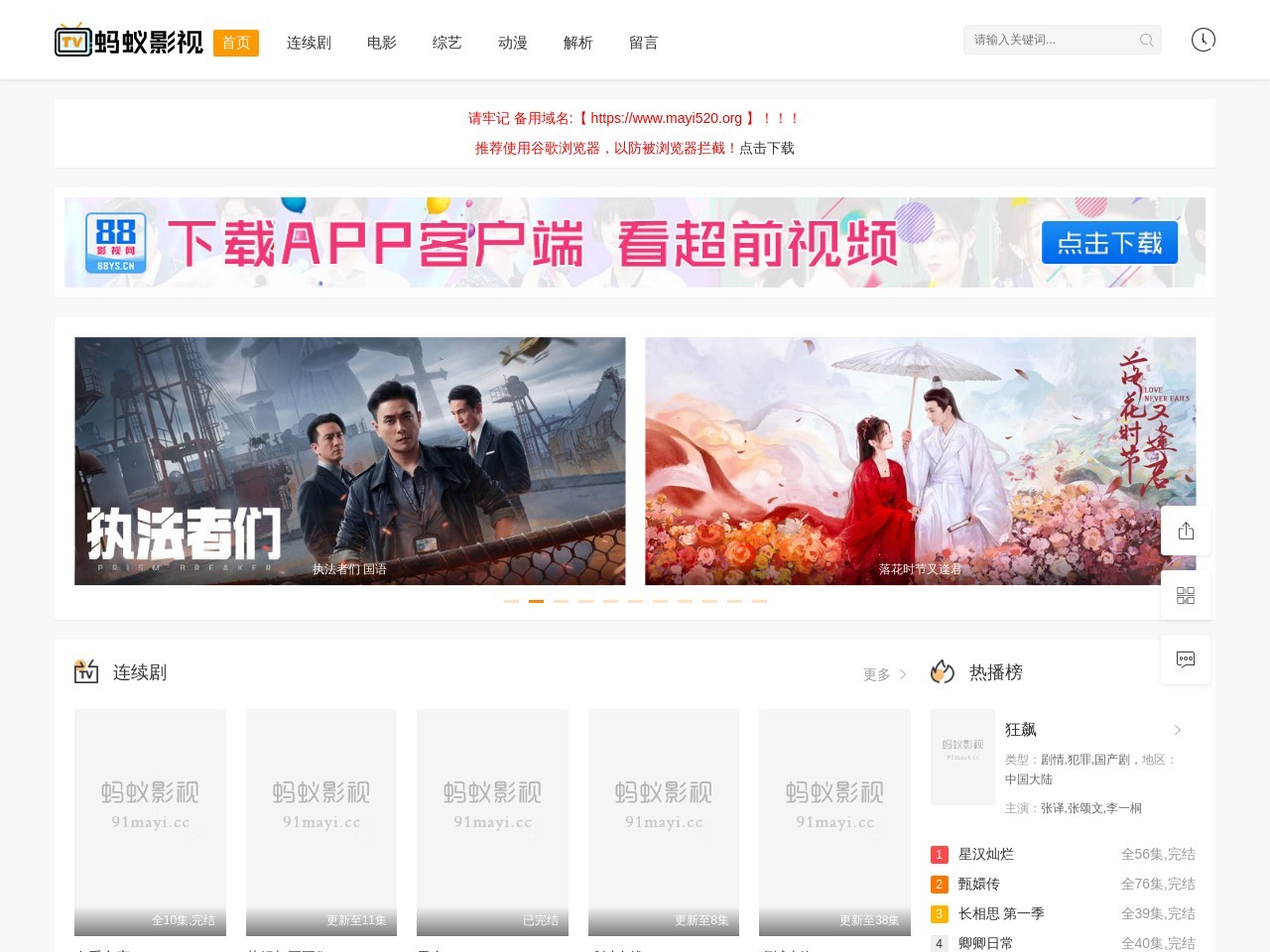This screenshot has width=1270, height=952.
Task: Expand the chevron next to 狂飙
Action: pyautogui.click(x=1178, y=730)
